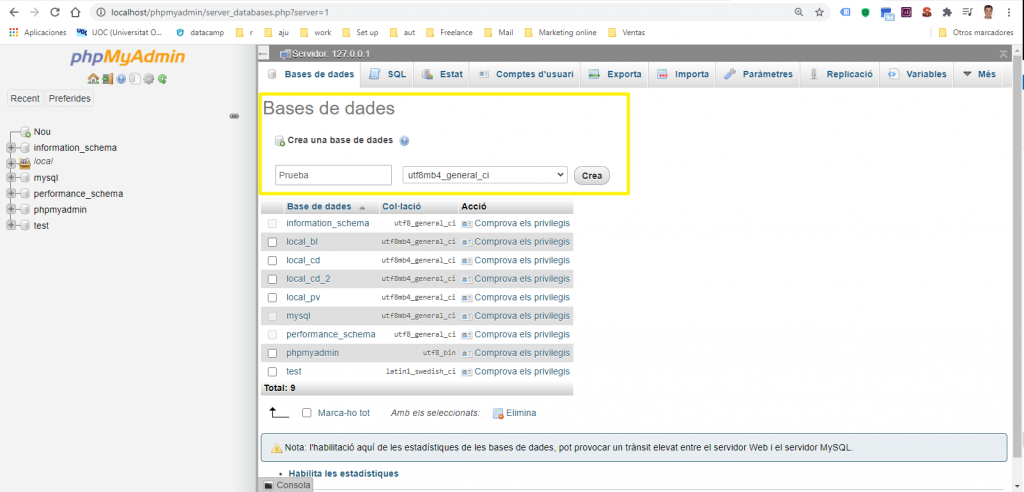
Task: Go to the Importa tab
Action: (682, 74)
